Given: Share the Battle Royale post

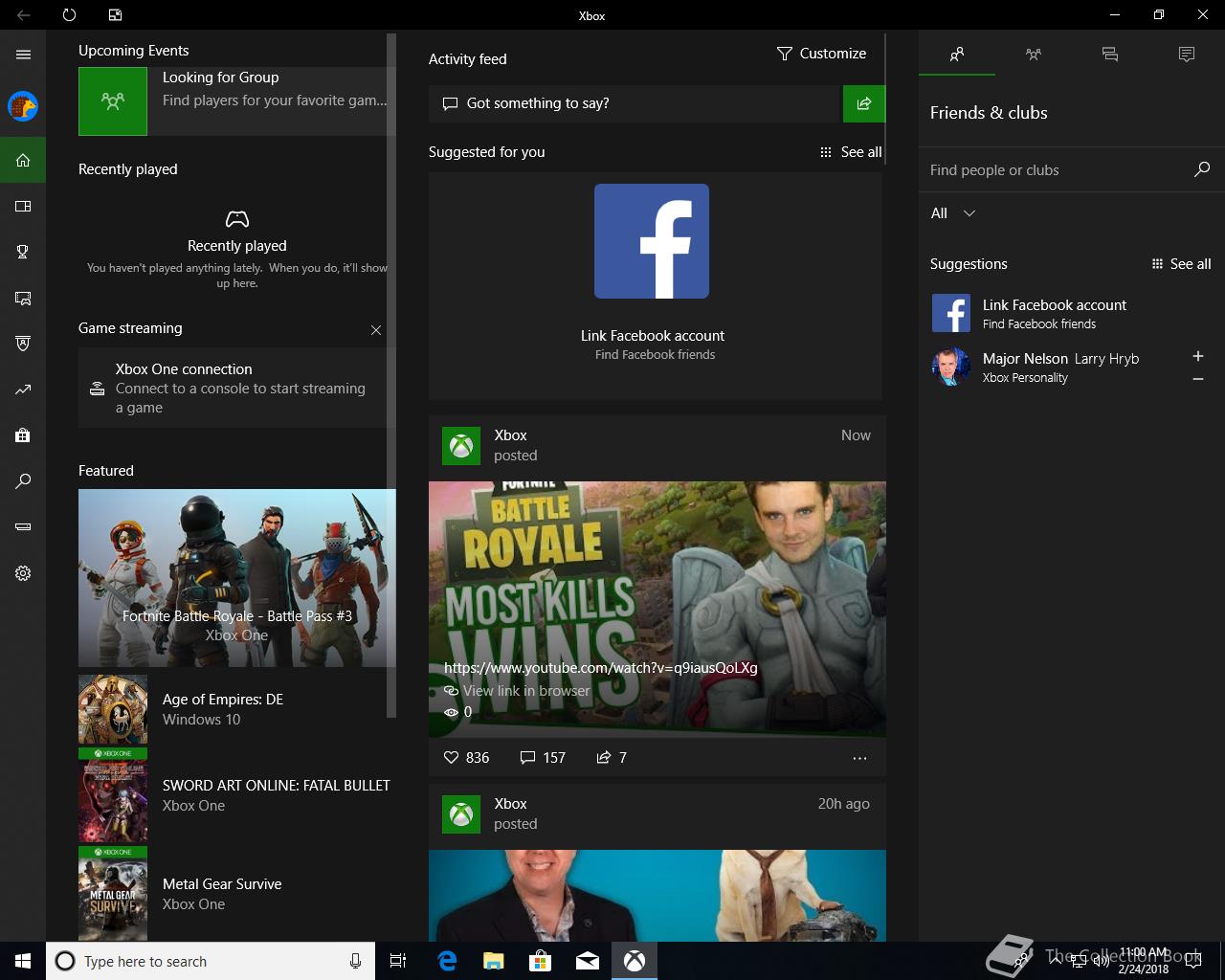Looking at the screenshot, I should (612, 757).
